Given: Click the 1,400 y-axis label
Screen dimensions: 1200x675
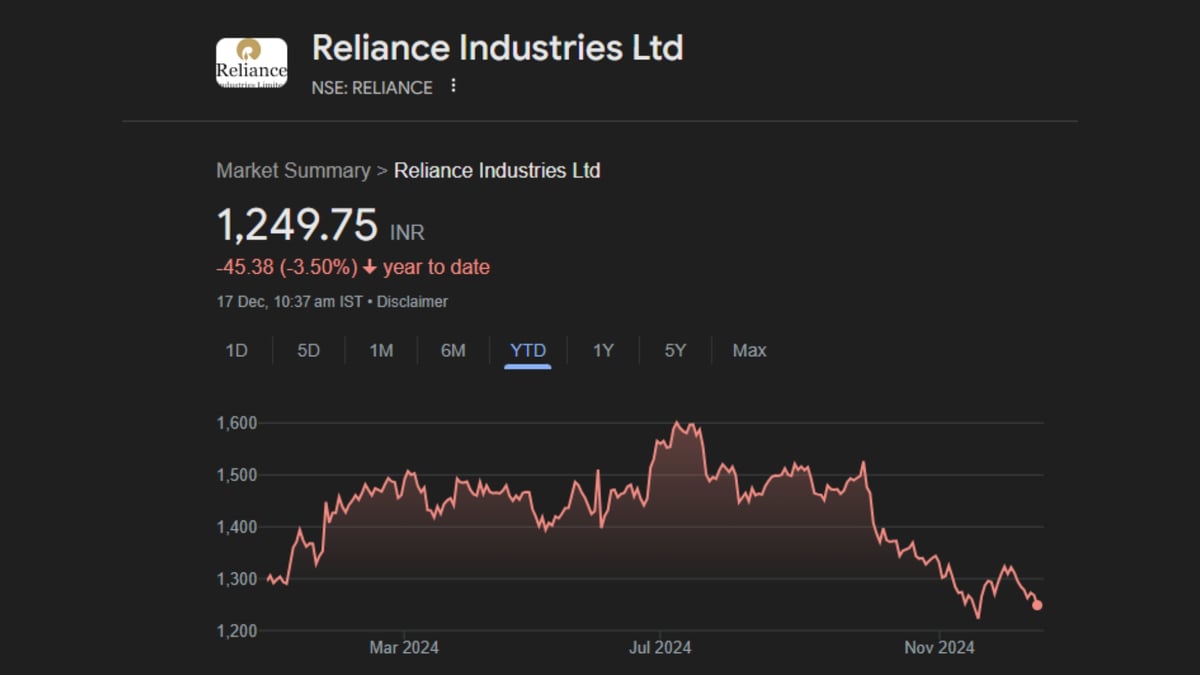Looking at the screenshot, I should click(236, 527).
